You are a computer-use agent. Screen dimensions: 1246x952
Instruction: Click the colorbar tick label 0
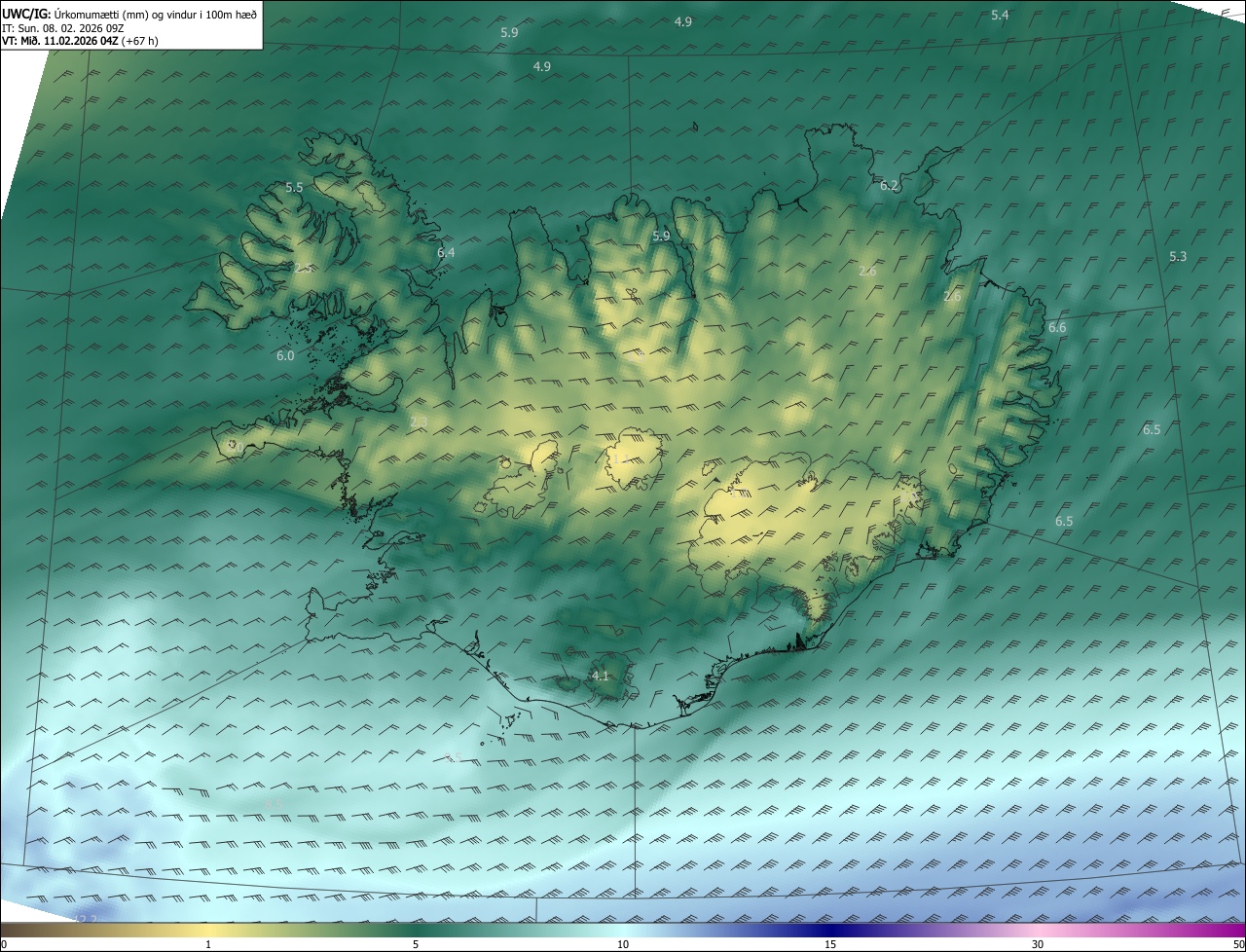click(x=4, y=944)
